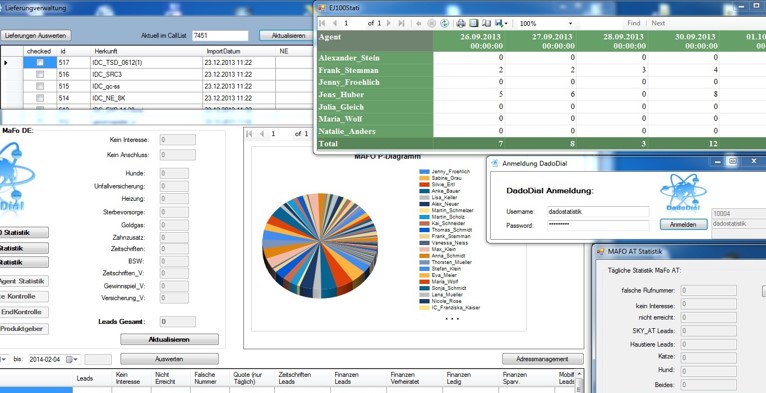Click the Anmelden button
Viewport: 766px width, 393px height.
[x=684, y=224]
